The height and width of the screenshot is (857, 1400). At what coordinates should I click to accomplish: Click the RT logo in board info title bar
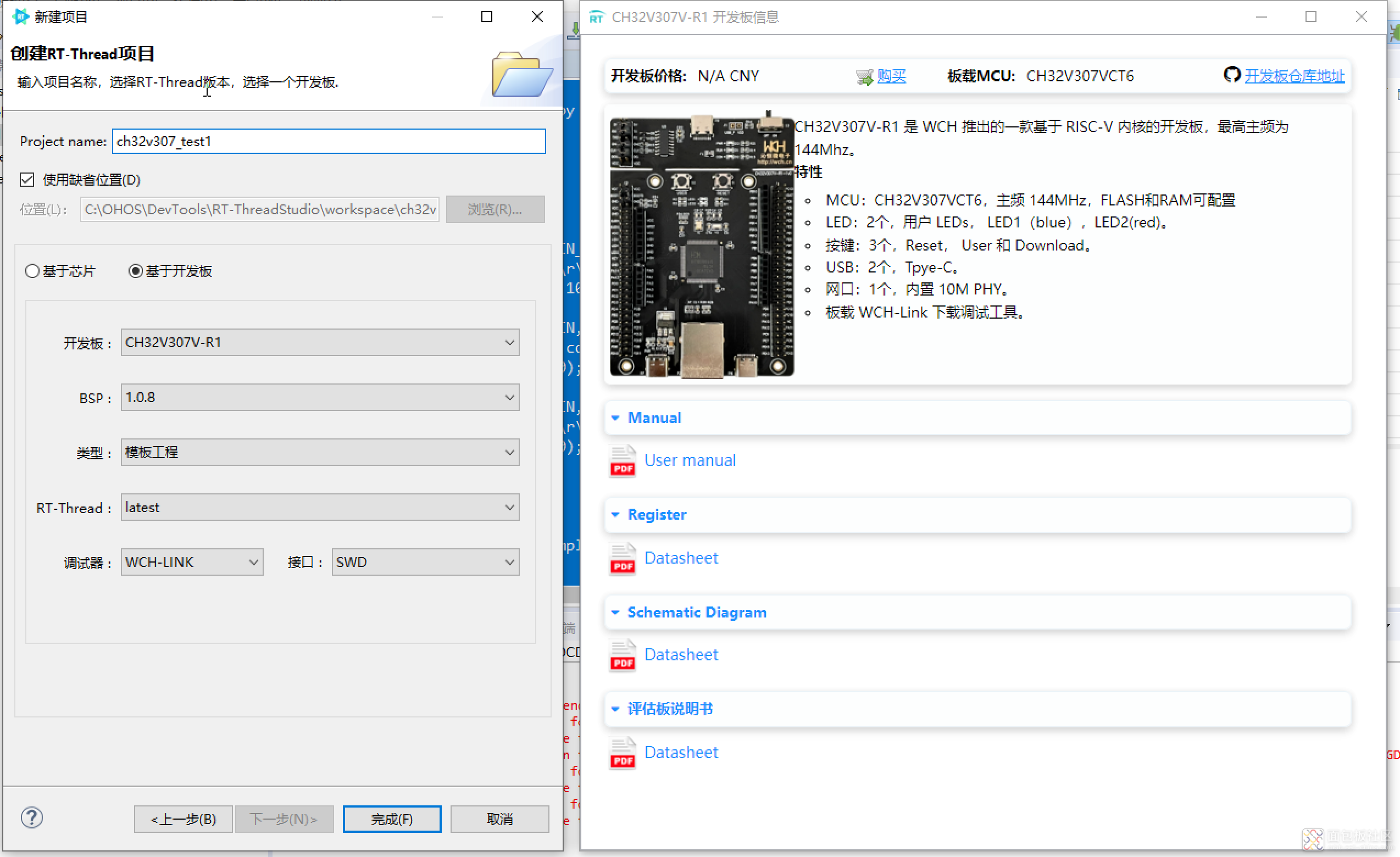tap(596, 17)
